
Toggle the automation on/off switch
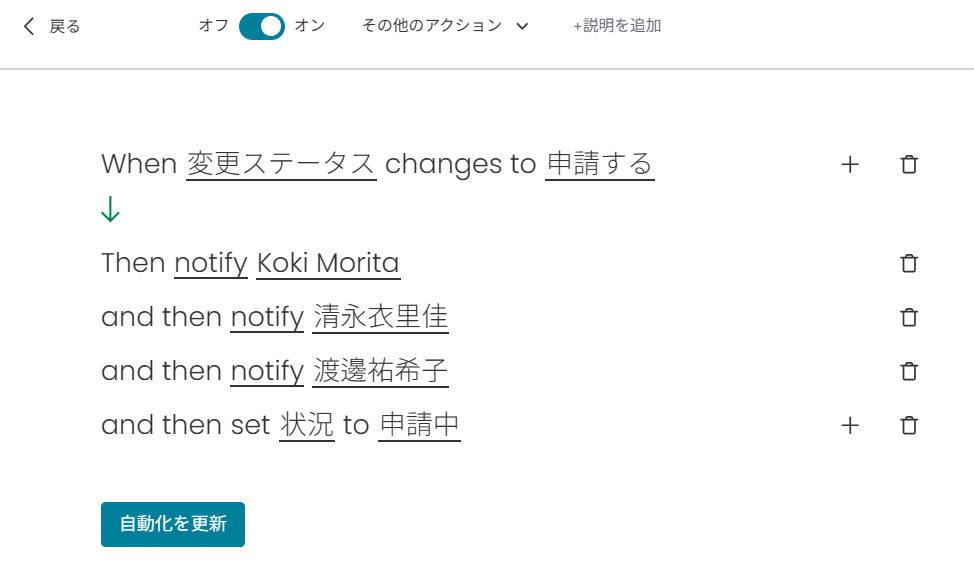pyautogui.click(x=262, y=26)
